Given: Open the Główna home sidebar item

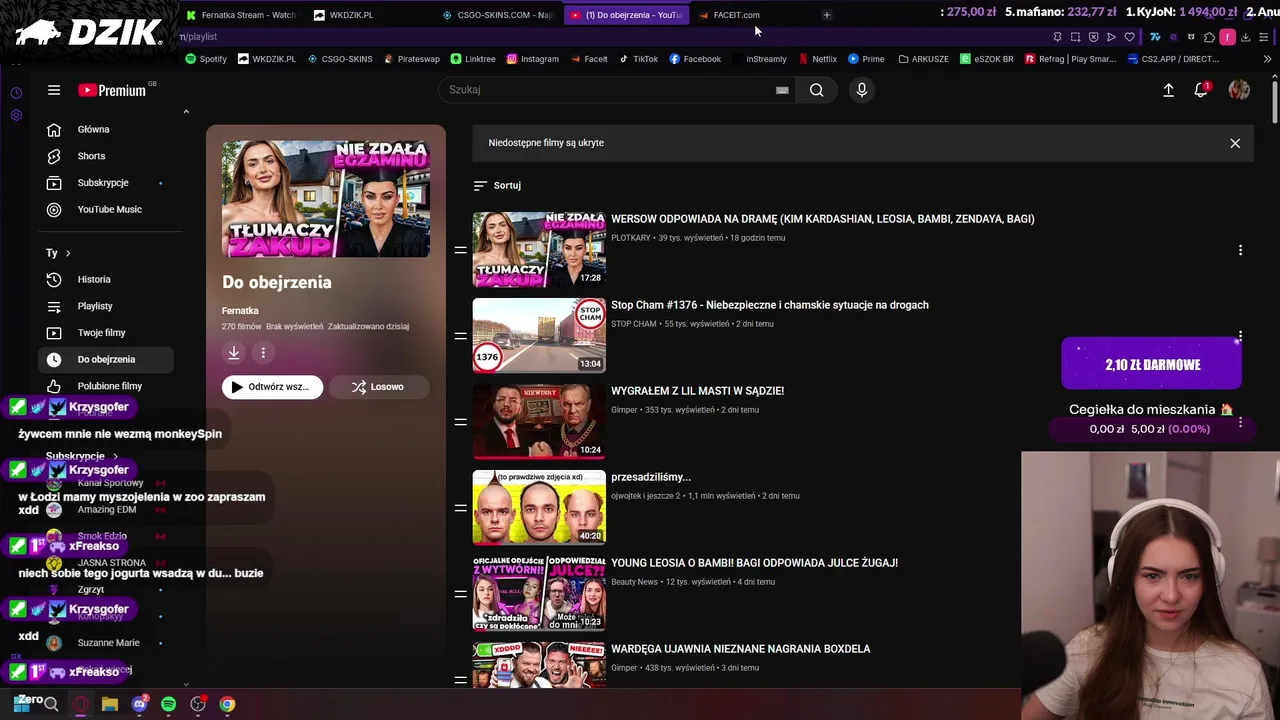Looking at the screenshot, I should pos(106,129).
